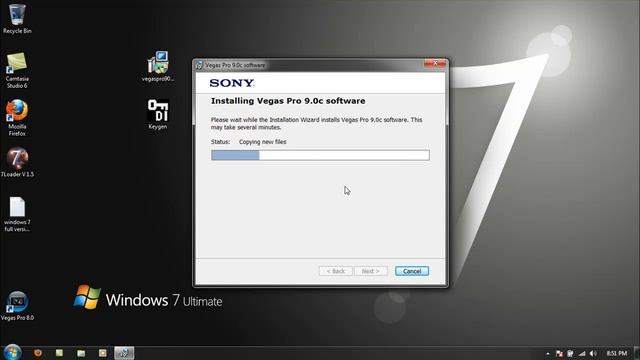Screen dimensions: 640x360
Task: Click the 'Copying new files' status text
Action: tap(262, 142)
